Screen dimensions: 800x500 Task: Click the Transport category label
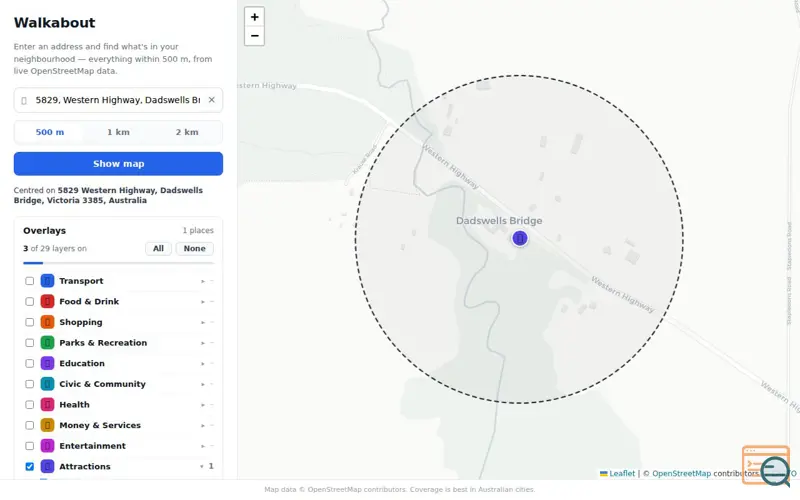point(81,281)
